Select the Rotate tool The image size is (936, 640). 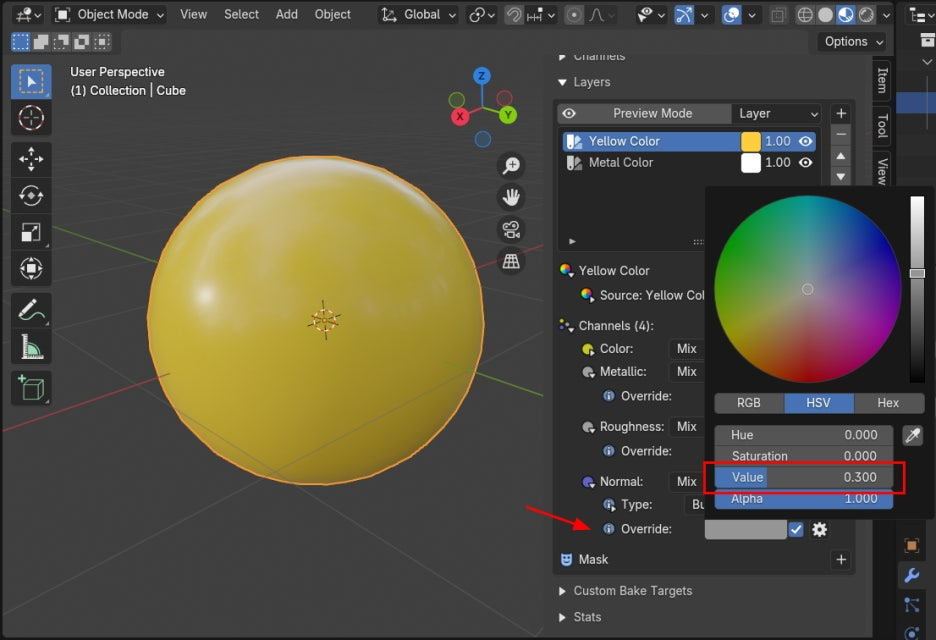coord(31,195)
